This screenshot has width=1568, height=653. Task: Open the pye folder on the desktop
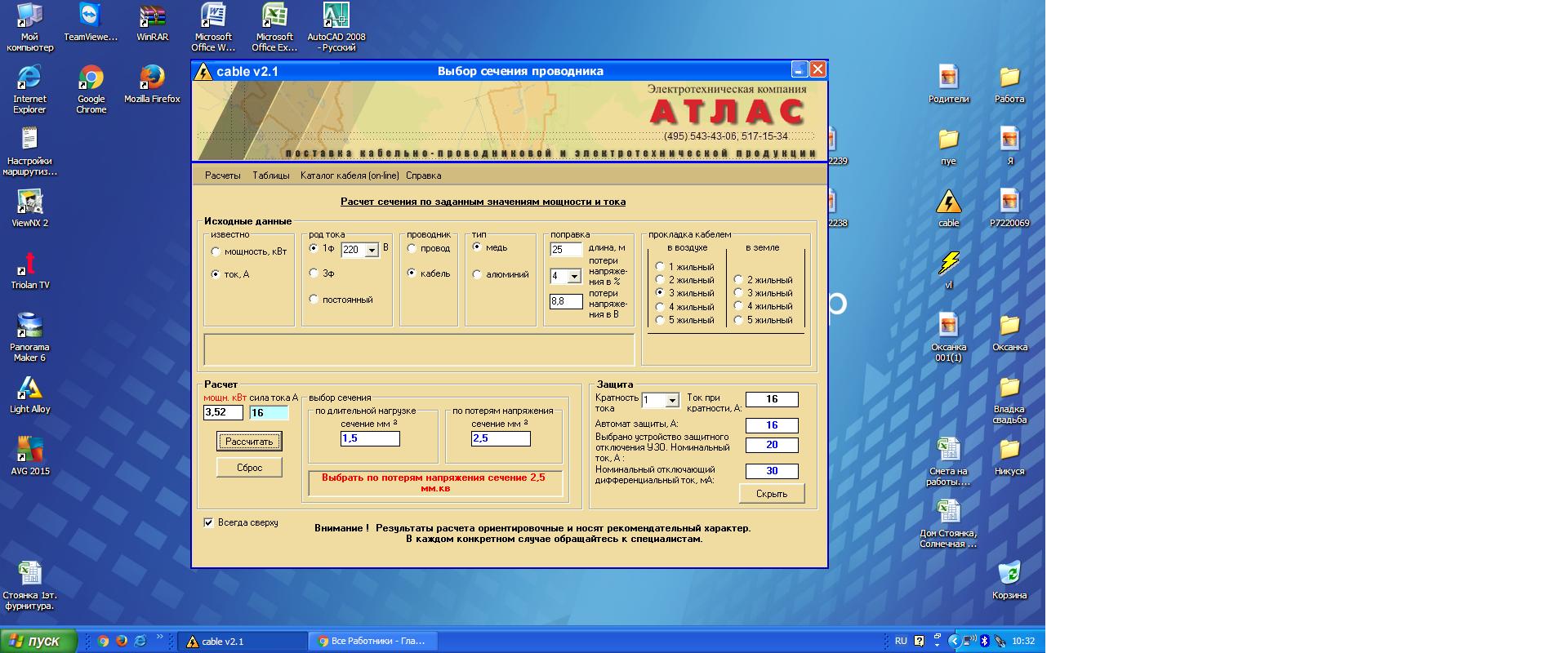(948, 146)
